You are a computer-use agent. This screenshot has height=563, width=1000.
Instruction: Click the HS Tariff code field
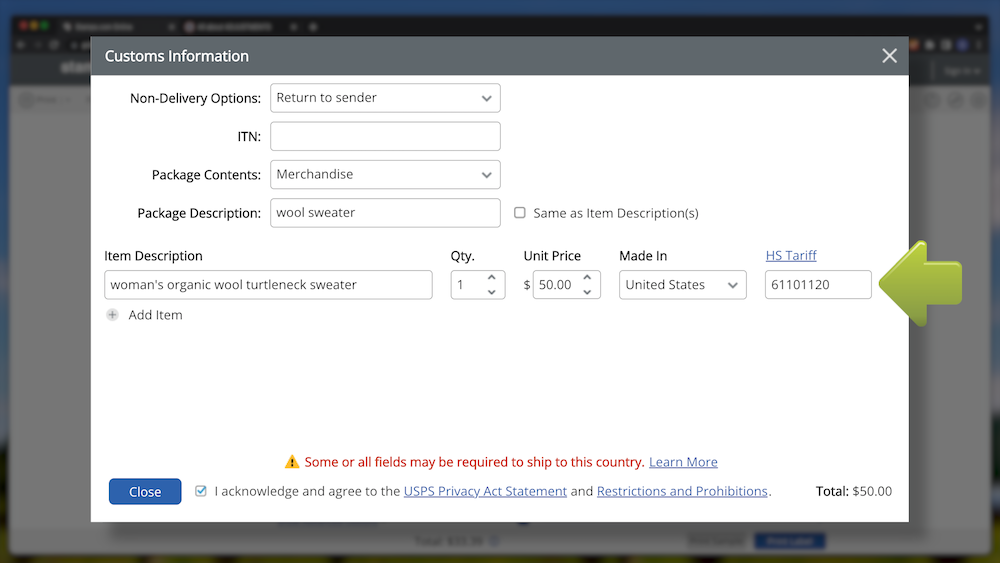[x=818, y=285]
